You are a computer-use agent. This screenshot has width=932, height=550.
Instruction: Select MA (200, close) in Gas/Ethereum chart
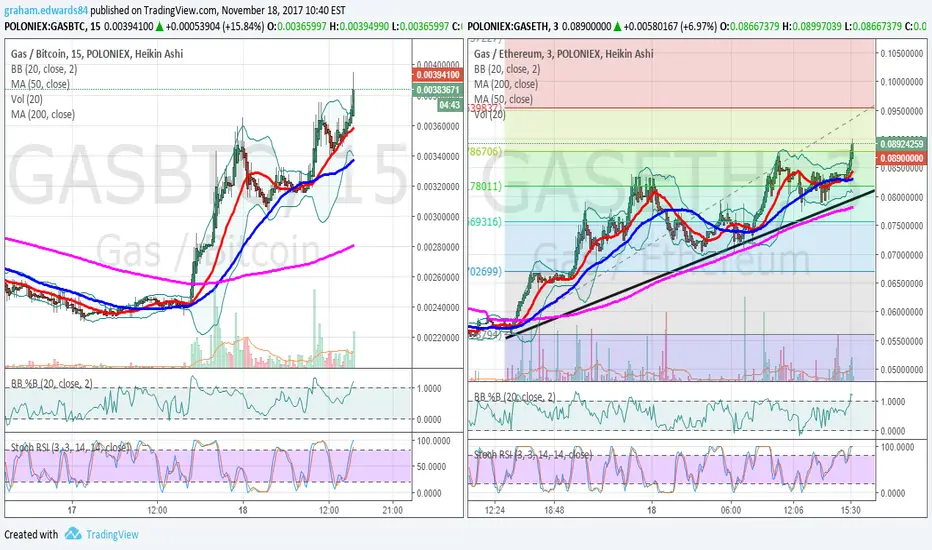[506, 84]
